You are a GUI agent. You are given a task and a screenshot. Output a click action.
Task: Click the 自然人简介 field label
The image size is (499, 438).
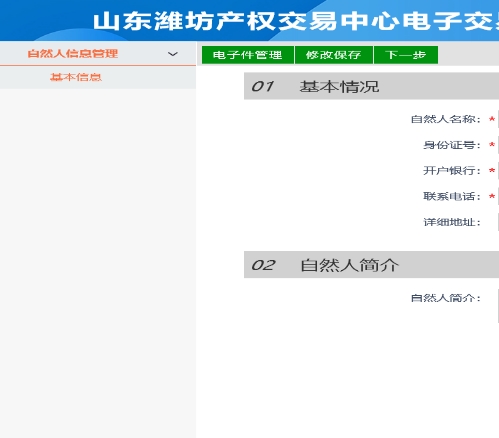tap(446, 298)
